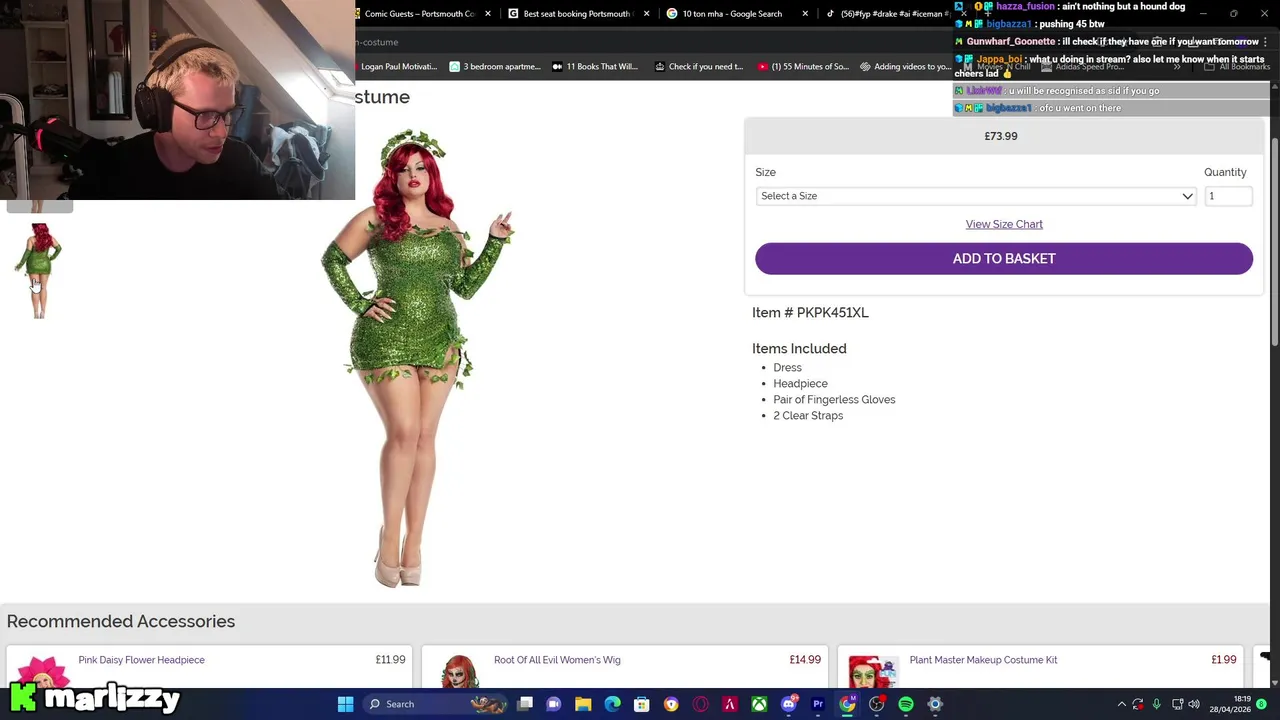The width and height of the screenshot is (1280, 720).
Task: Switch to Comic Guests – Portsmouth tab
Action: coord(419,14)
